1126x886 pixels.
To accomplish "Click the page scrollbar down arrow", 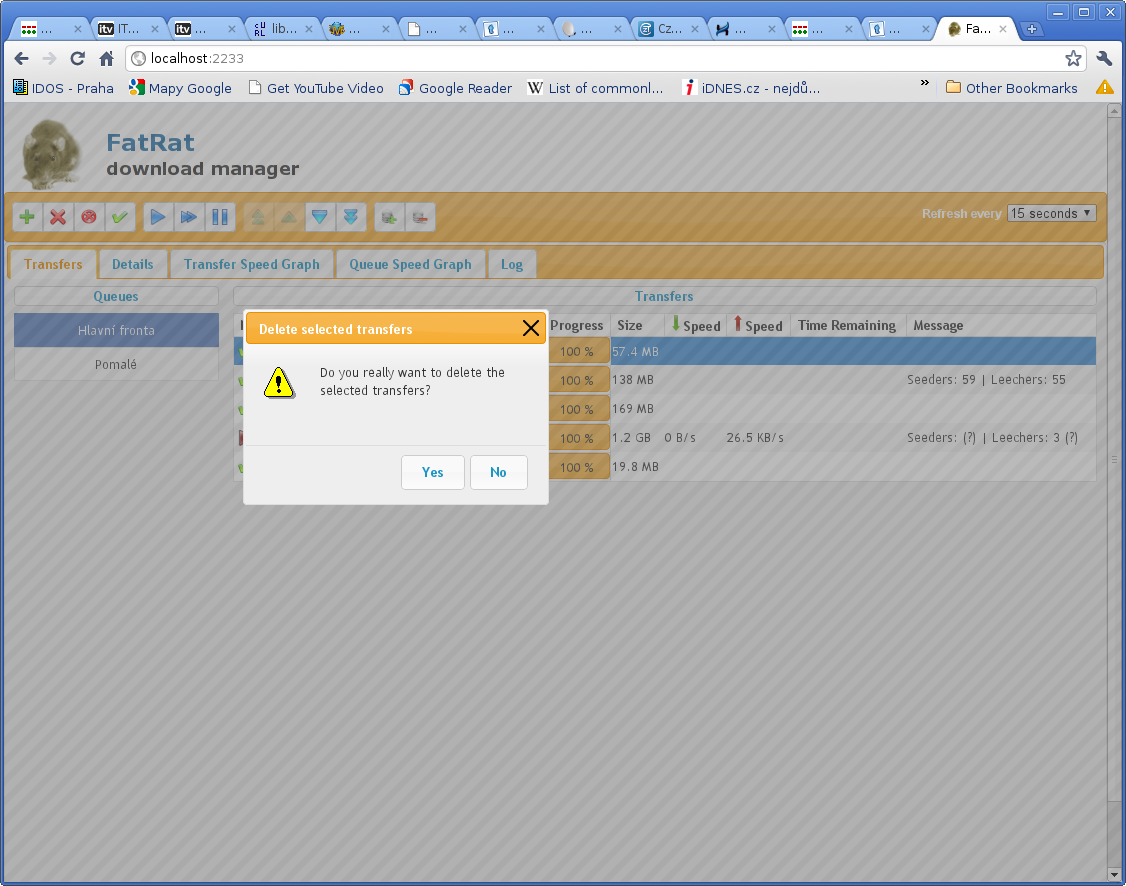I will (1114, 874).
